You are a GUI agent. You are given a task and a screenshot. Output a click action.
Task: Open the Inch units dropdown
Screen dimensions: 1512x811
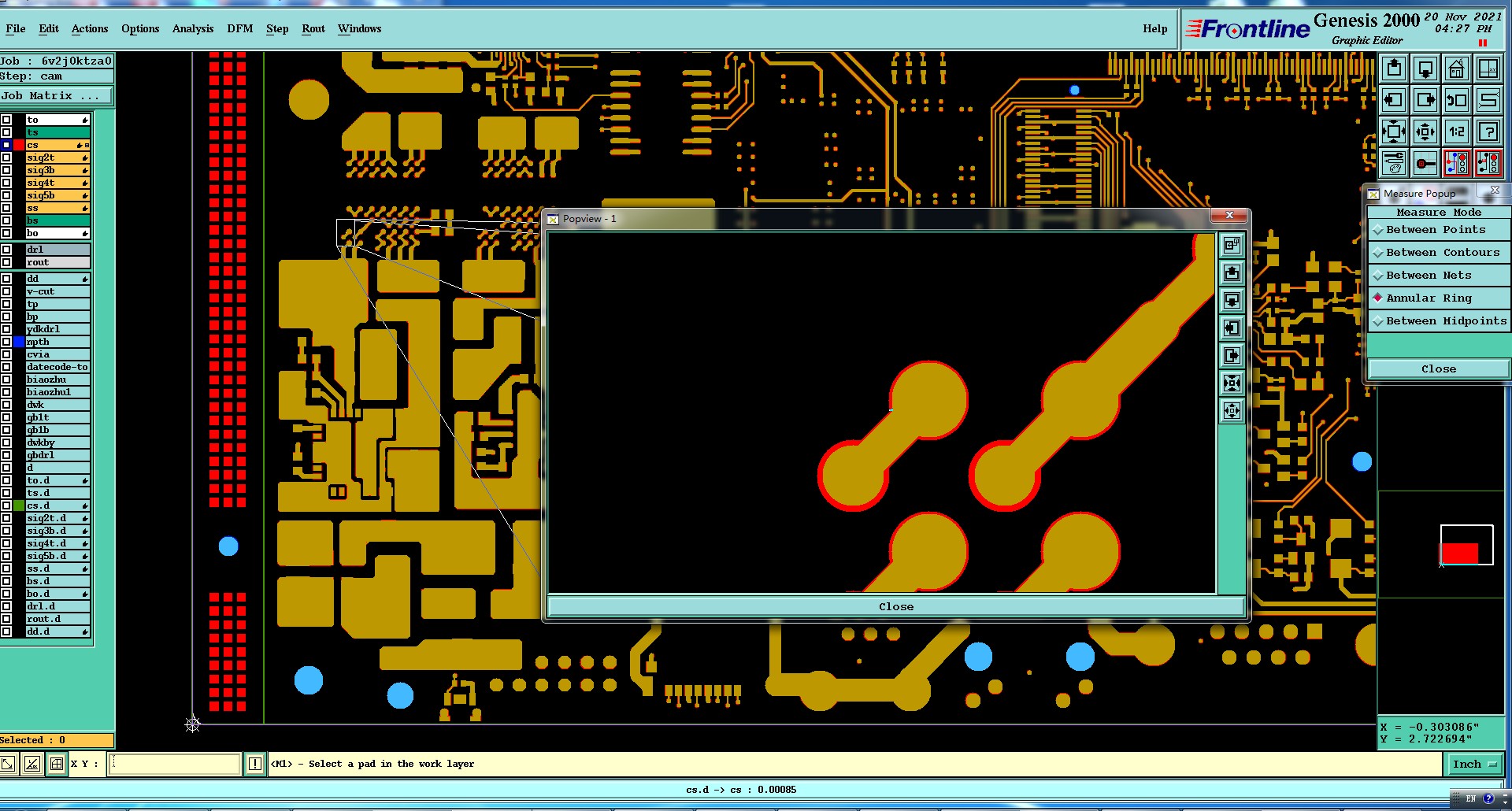(x=1475, y=764)
